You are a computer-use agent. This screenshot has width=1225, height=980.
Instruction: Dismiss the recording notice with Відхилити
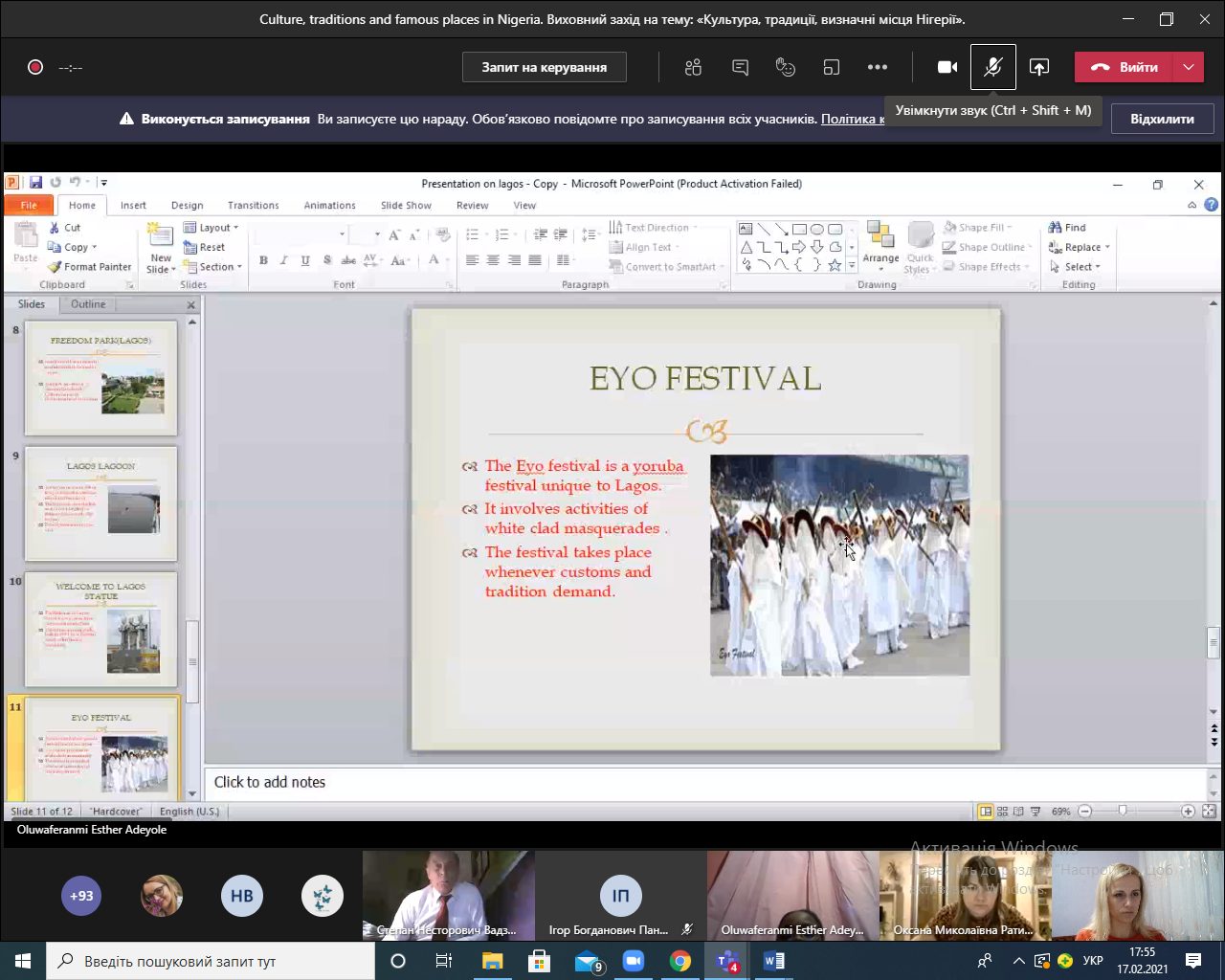(1162, 119)
